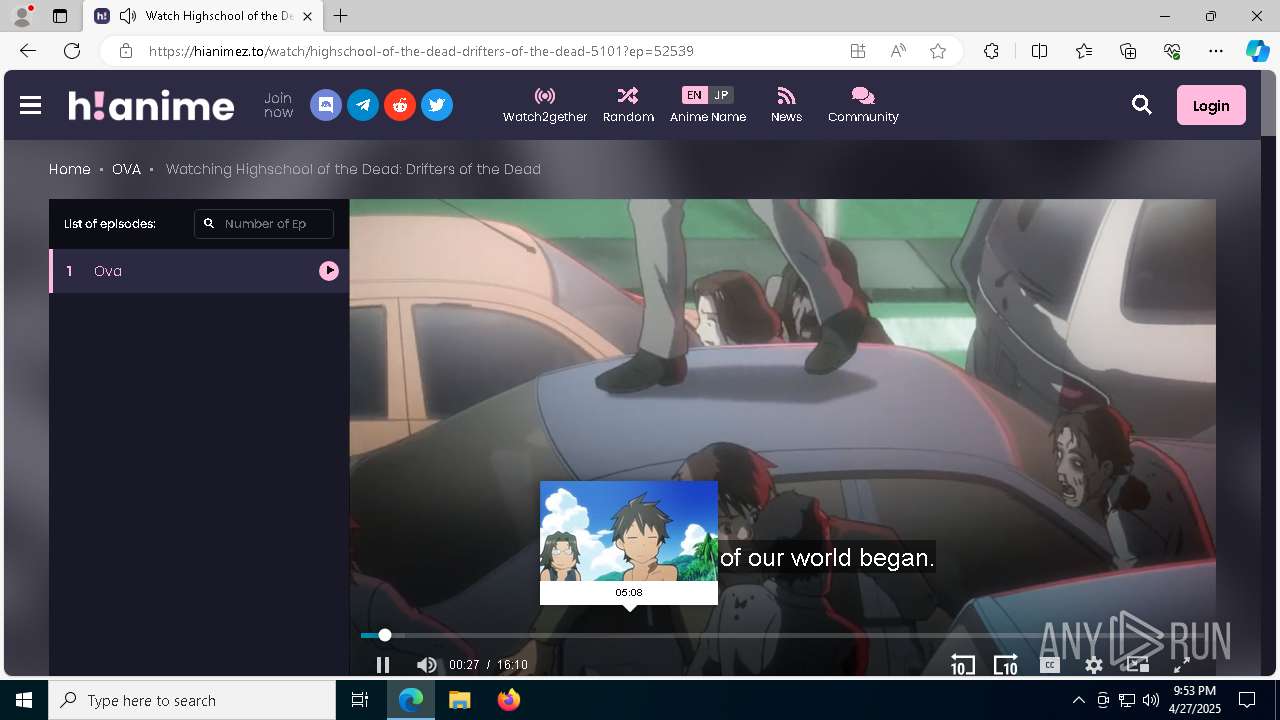Open the Telegram join icon
The width and height of the screenshot is (1280, 720).
click(x=363, y=105)
